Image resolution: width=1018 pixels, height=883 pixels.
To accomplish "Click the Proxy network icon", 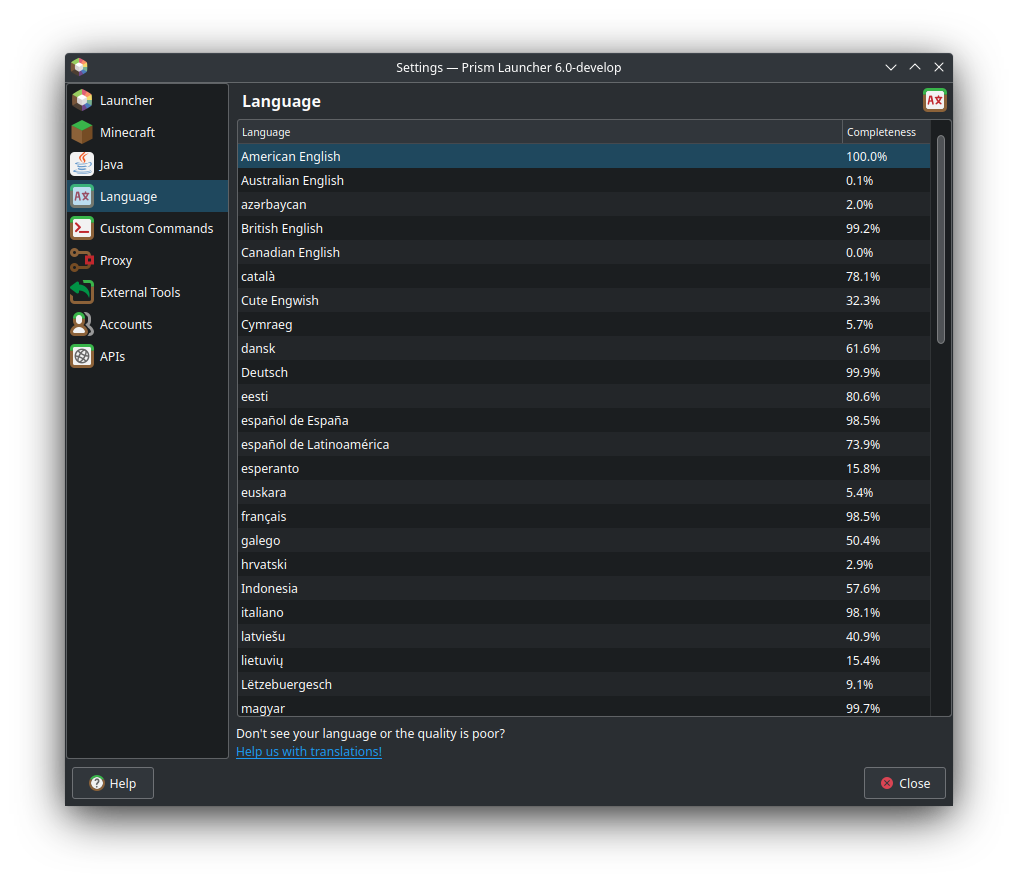I will coord(82,260).
